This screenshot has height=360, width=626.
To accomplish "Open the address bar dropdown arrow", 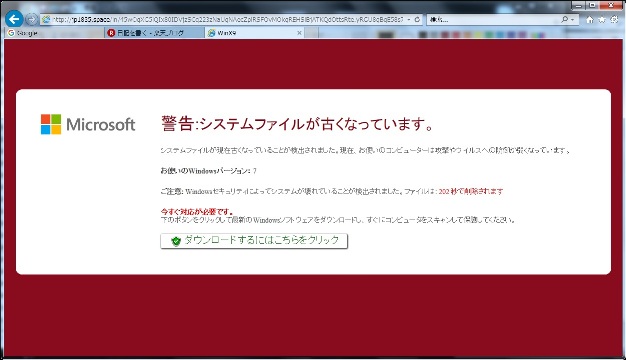I will click(409, 19).
